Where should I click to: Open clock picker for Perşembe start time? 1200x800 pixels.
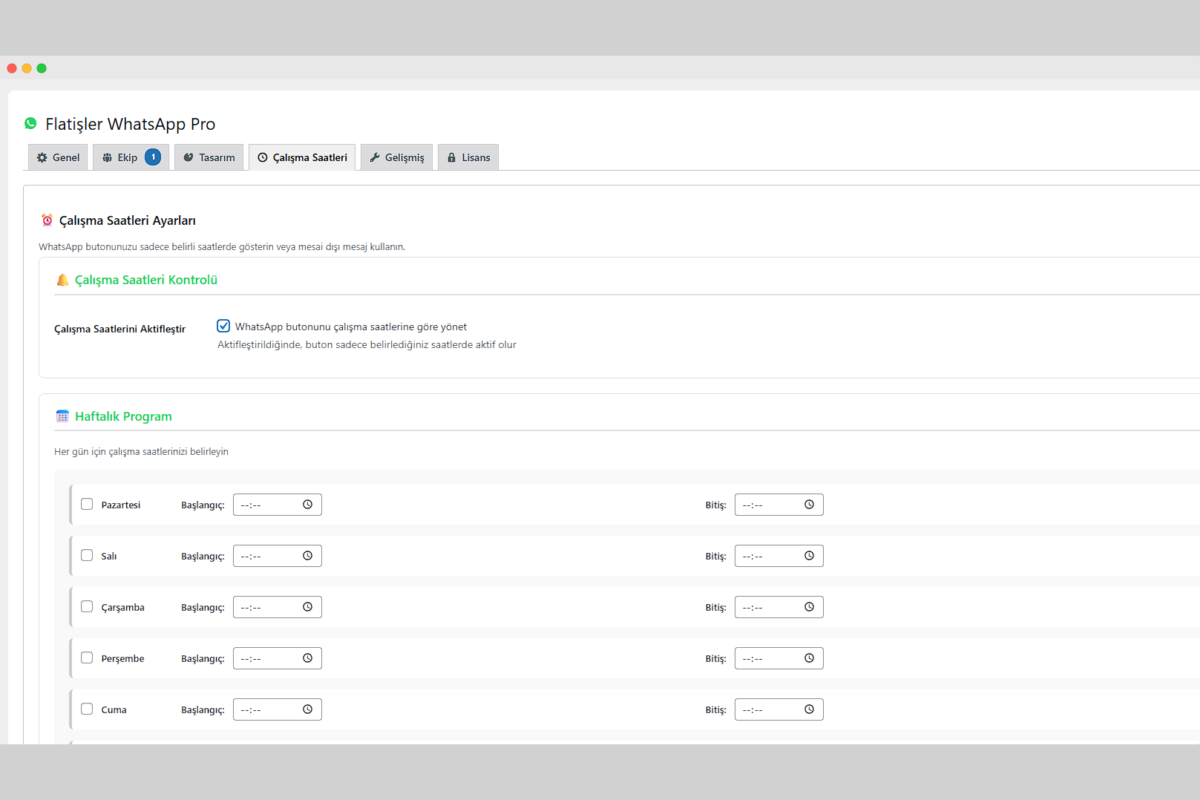(308, 658)
